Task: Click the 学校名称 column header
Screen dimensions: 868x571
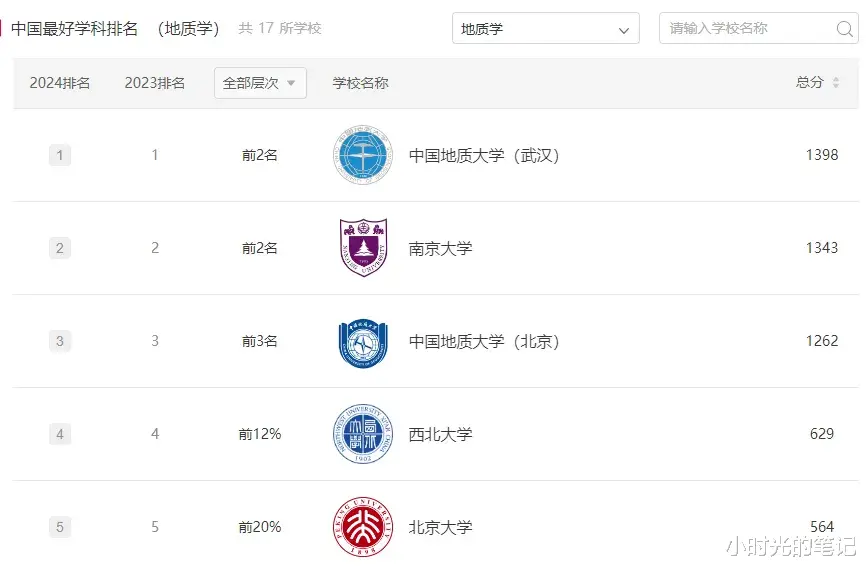Action: pos(360,83)
